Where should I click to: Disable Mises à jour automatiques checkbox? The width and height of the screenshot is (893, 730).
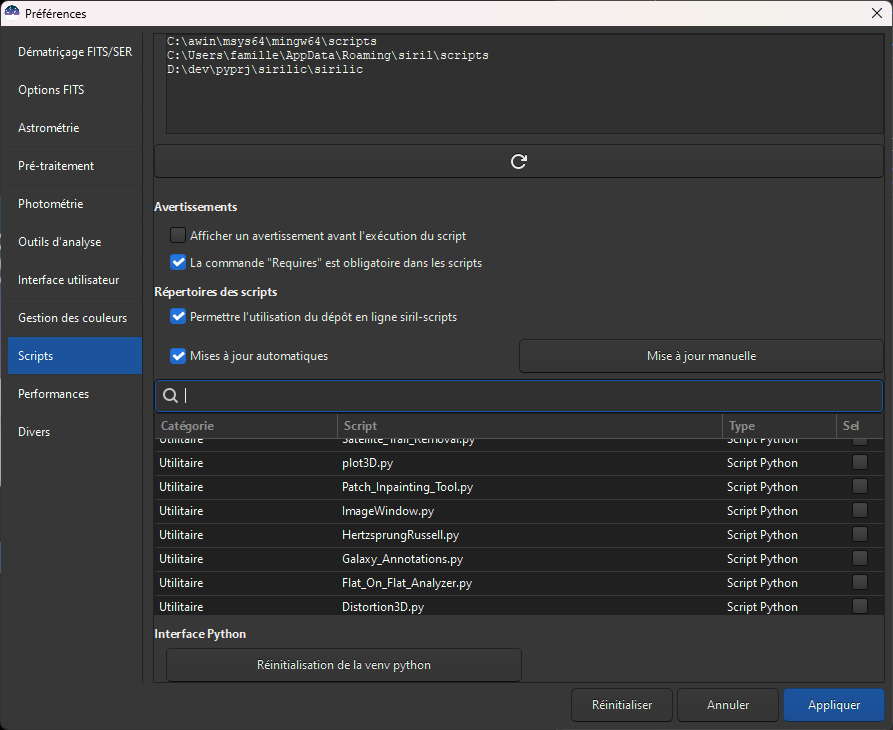point(178,356)
